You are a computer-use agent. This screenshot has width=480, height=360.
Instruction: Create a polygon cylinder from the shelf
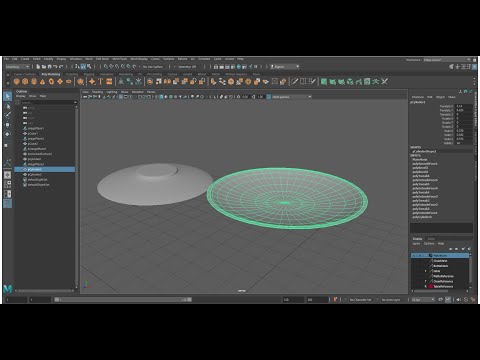pyautogui.click(x=34, y=81)
